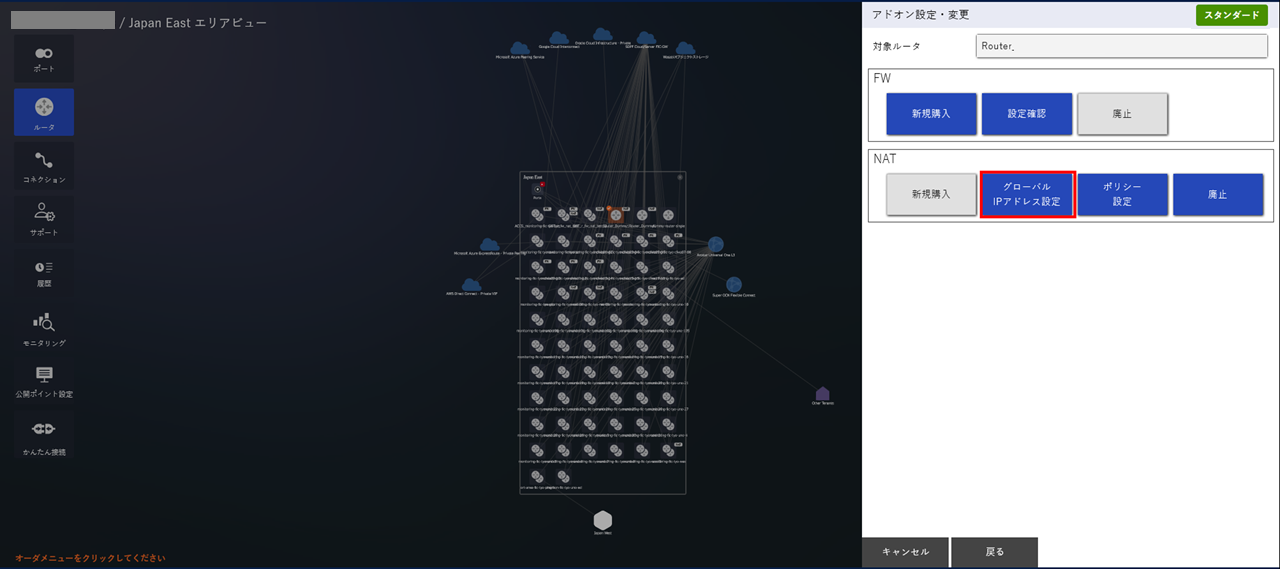Click the かんたん接続 sidebar icon
Viewport: 1280px width, 569px height.
tap(44, 434)
